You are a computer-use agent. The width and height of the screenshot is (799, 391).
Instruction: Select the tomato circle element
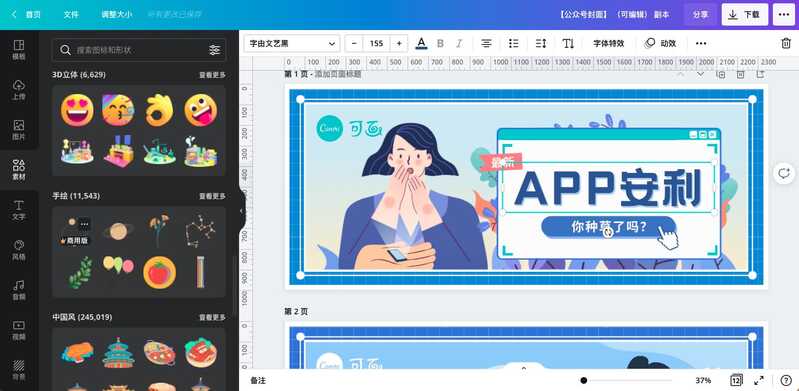[159, 273]
